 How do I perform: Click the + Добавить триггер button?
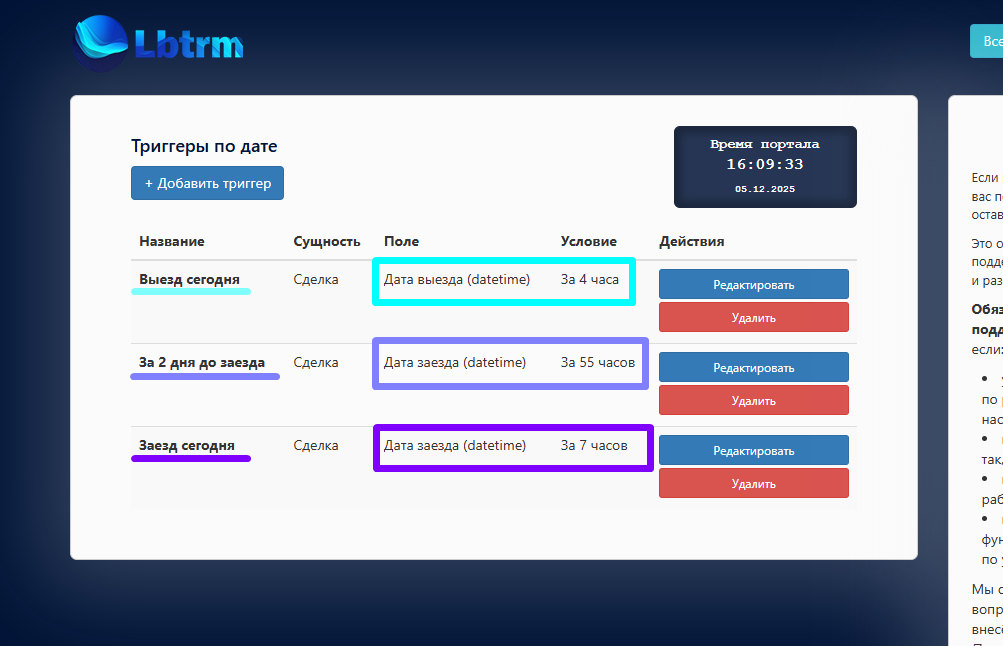[207, 183]
